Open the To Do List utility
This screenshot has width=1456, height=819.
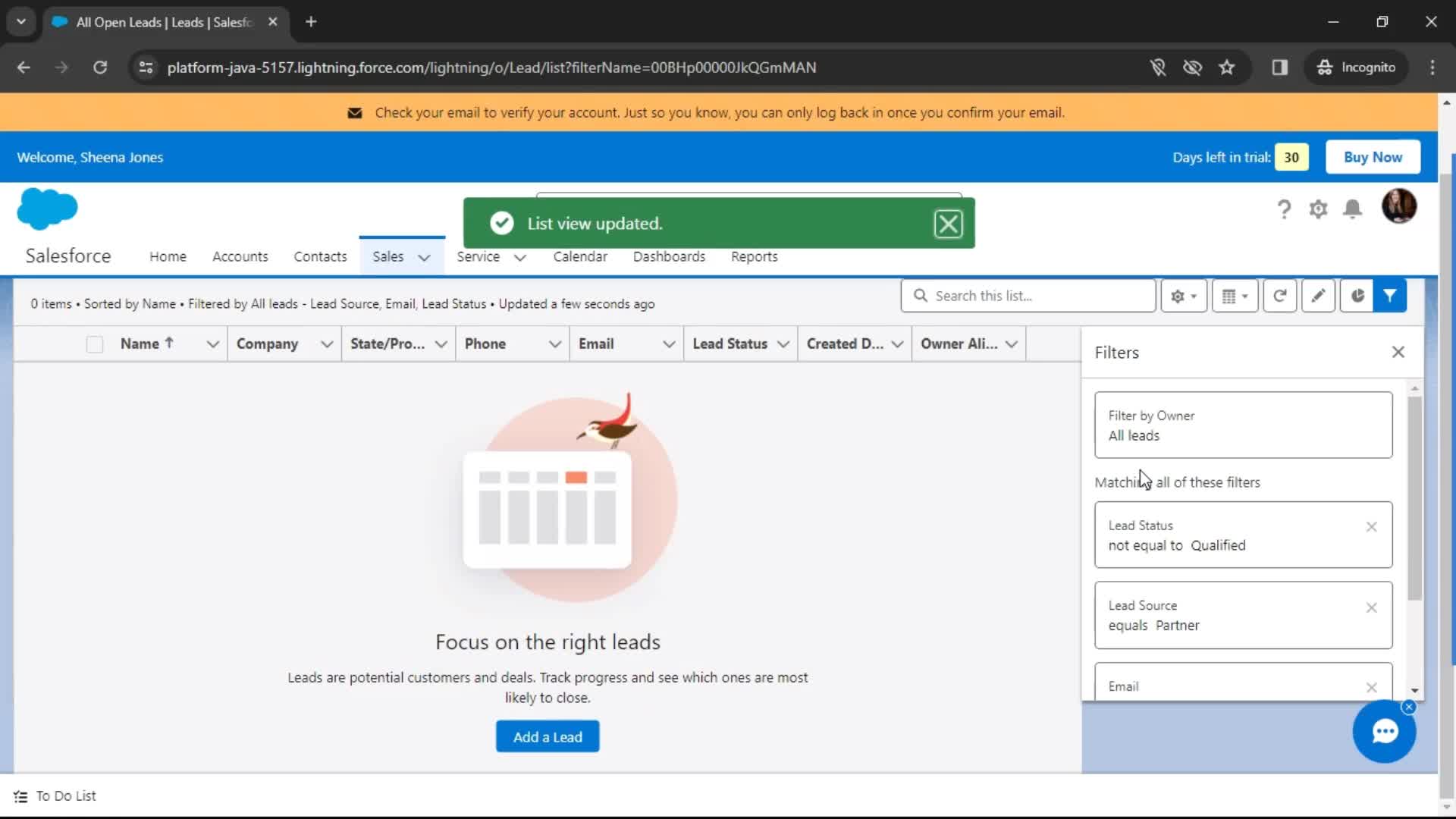(55, 796)
